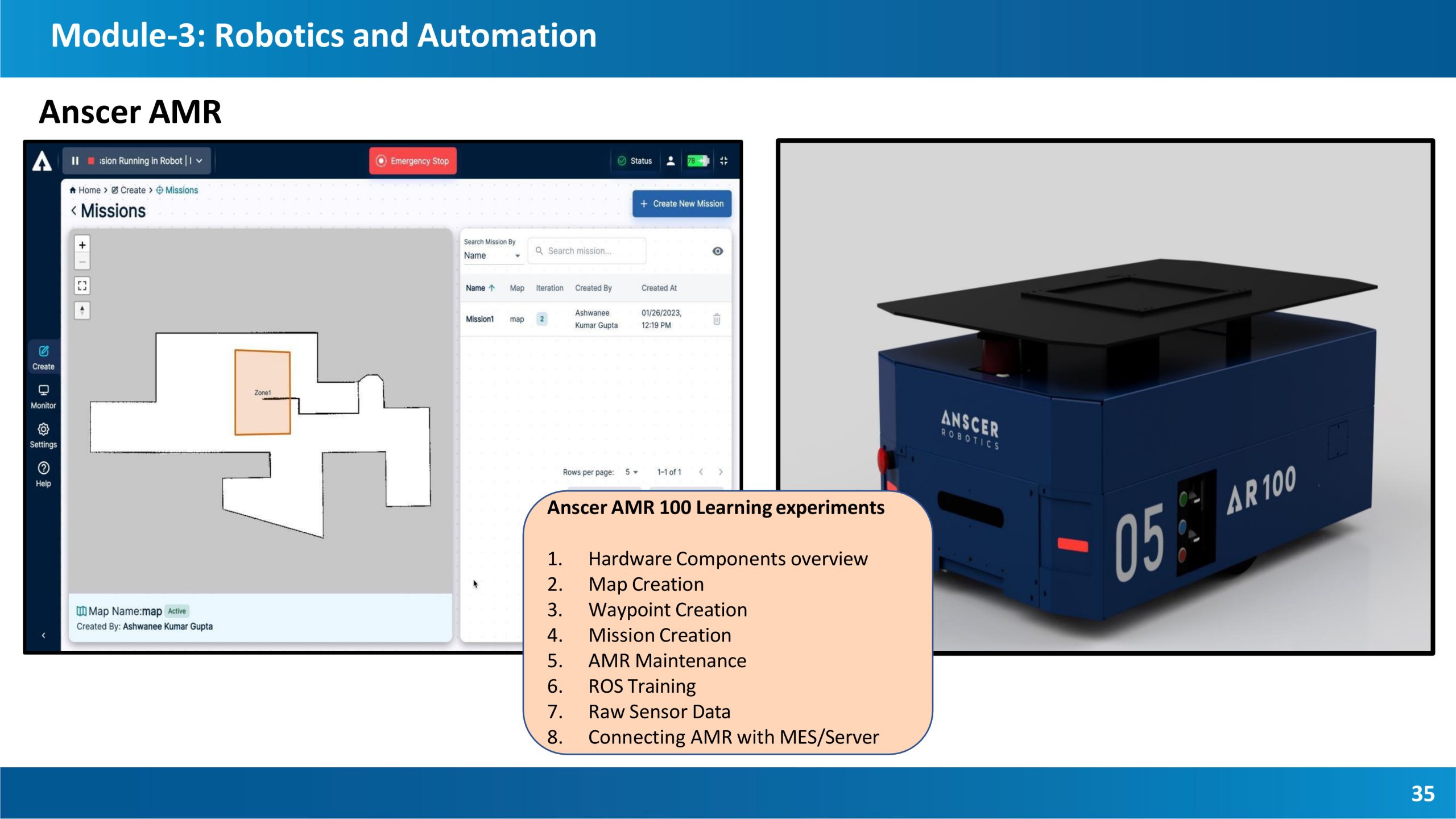Go to the previous page of missions
Image resolution: width=1456 pixels, height=819 pixels.
point(701,472)
